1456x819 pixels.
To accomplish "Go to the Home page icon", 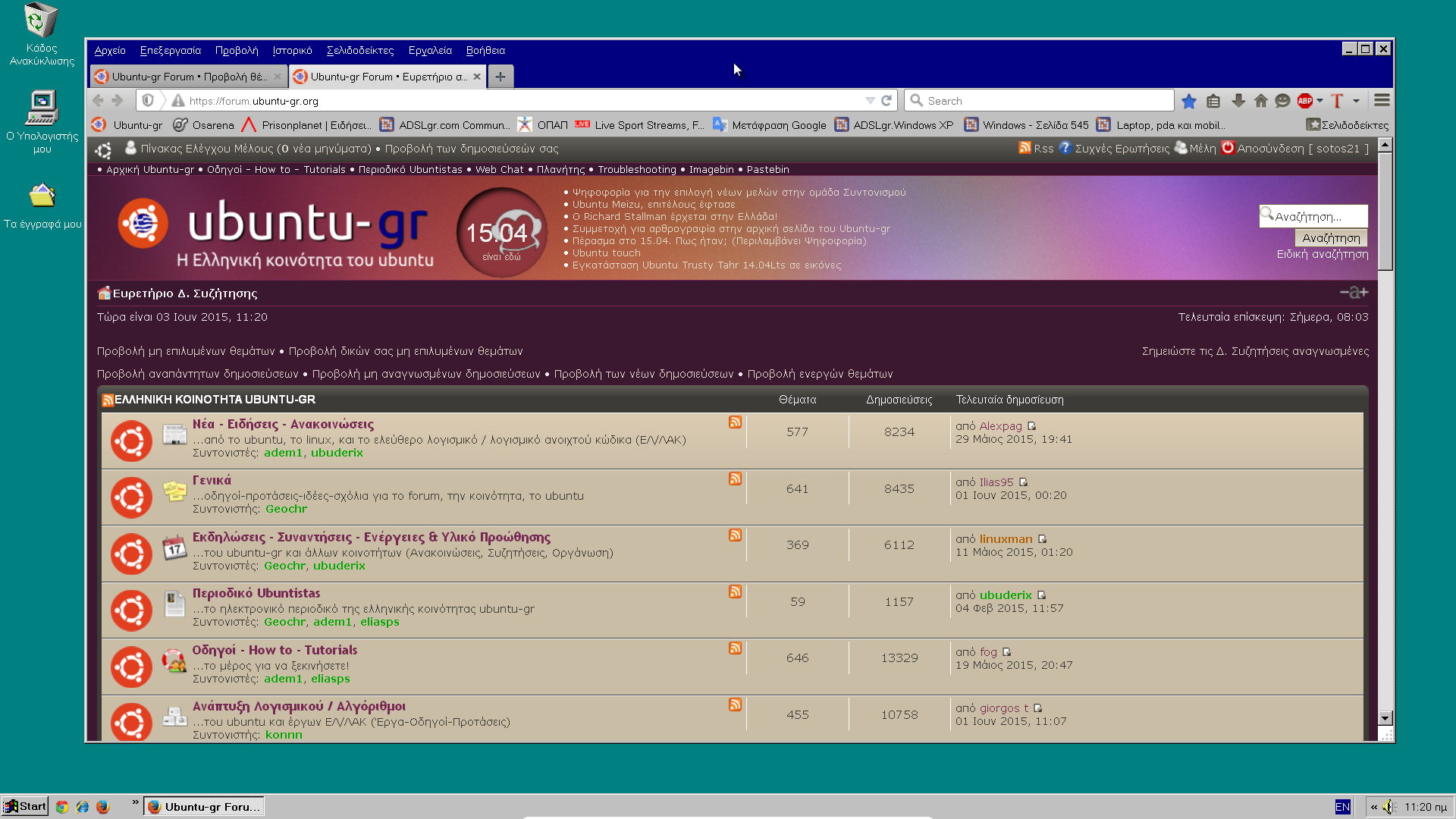I will tap(1260, 101).
